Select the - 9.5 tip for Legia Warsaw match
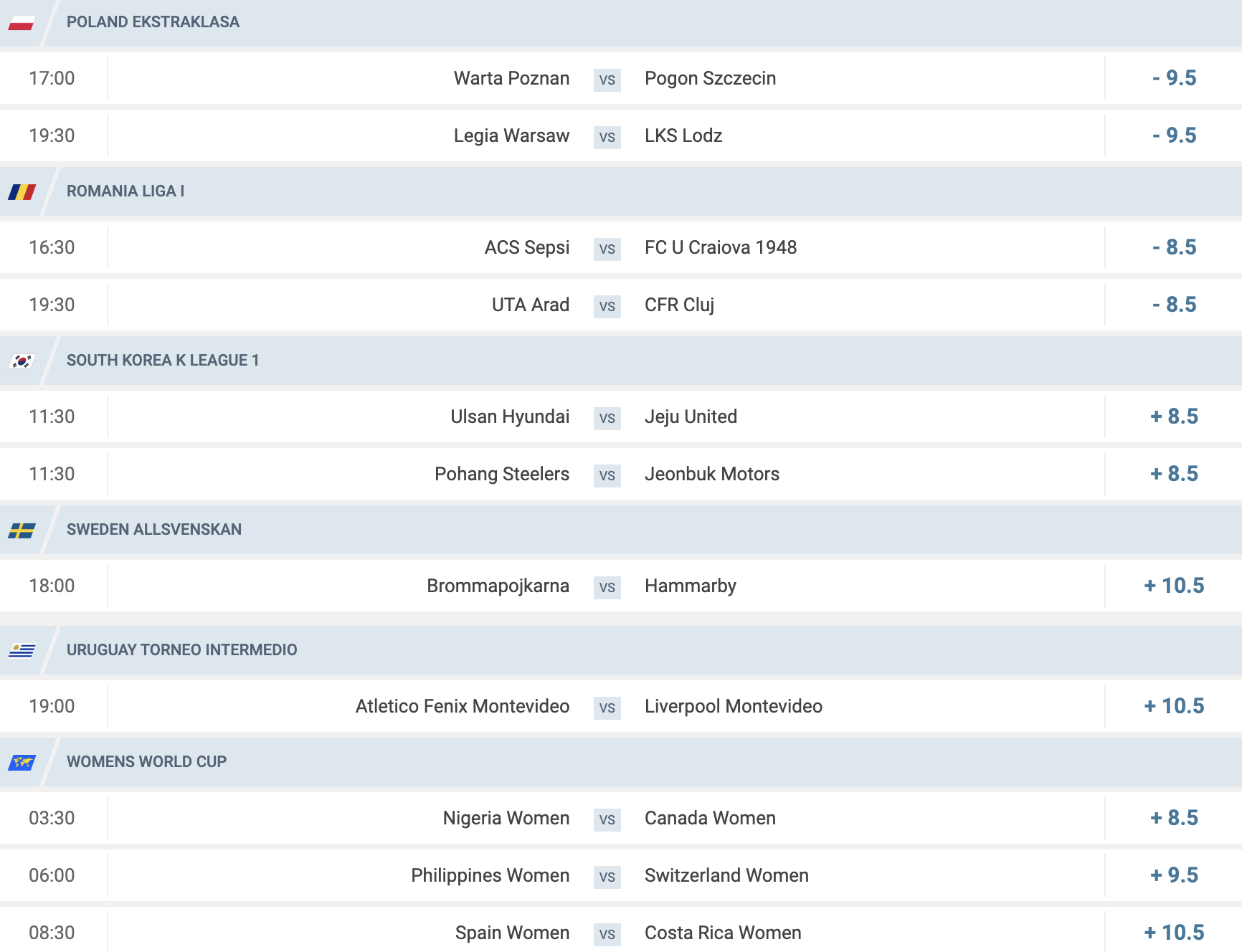Screen dimensions: 1242x952 click(1174, 135)
